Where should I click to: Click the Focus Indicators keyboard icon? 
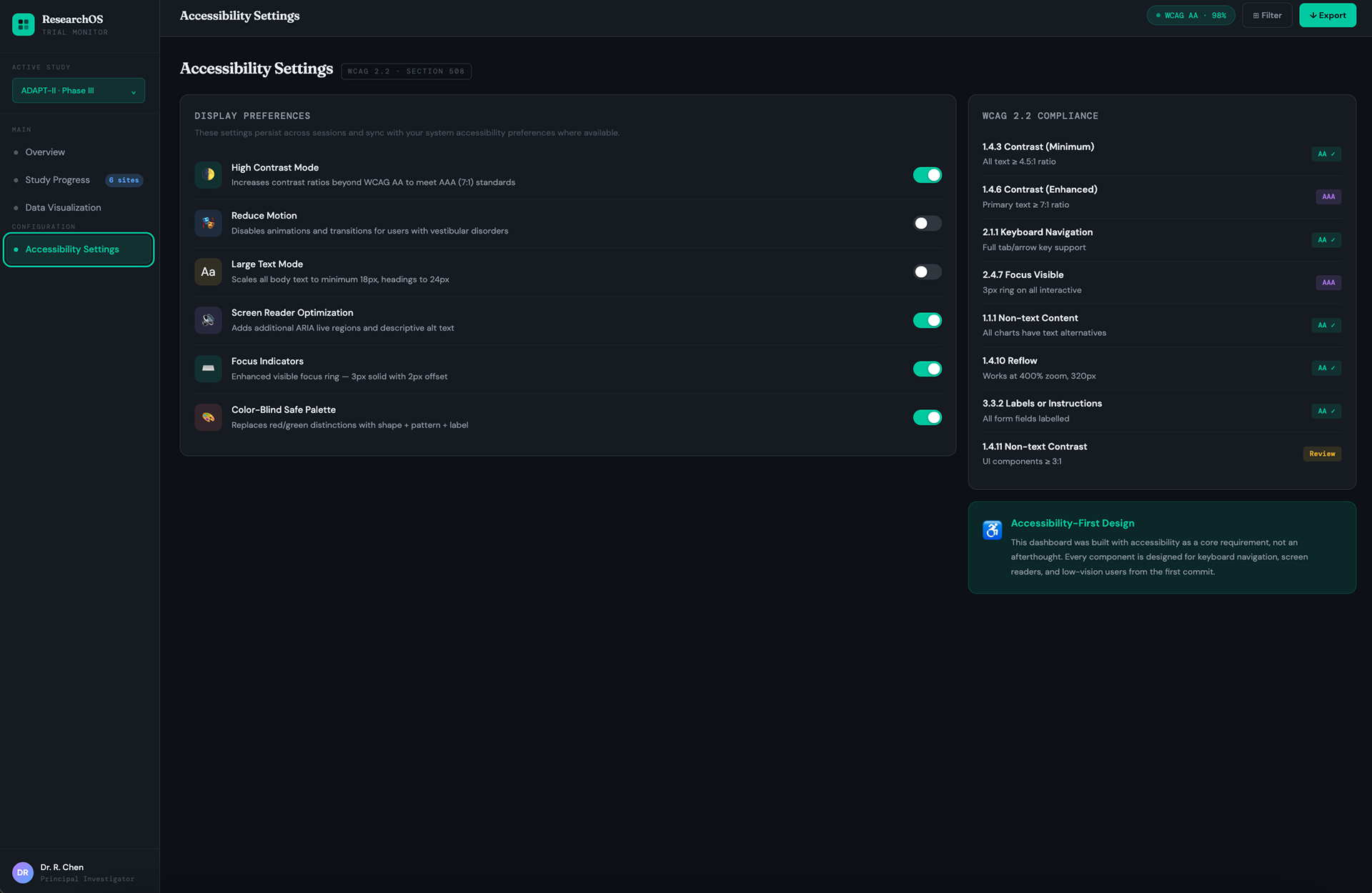coord(208,369)
